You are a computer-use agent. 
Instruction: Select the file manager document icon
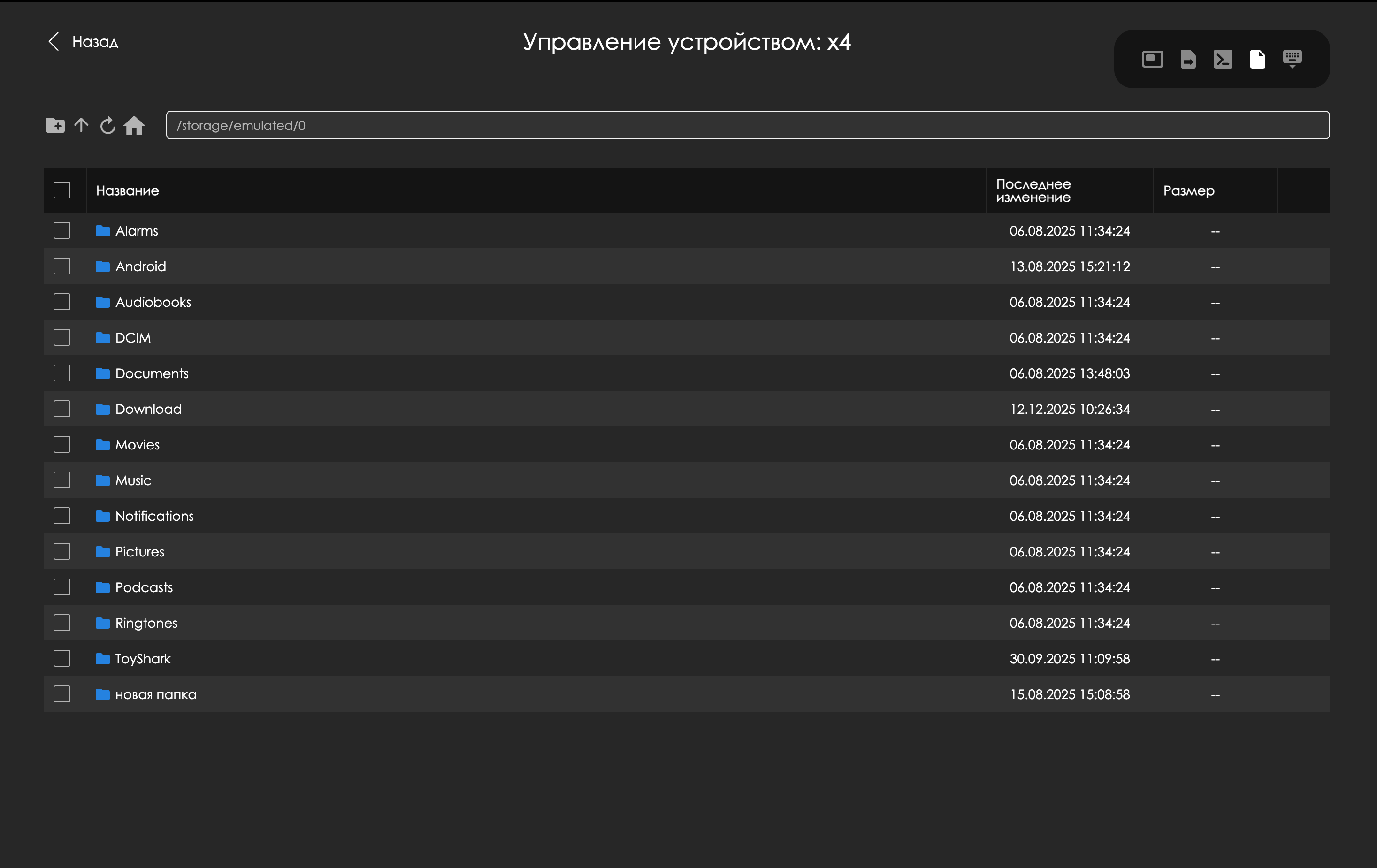point(1257,59)
